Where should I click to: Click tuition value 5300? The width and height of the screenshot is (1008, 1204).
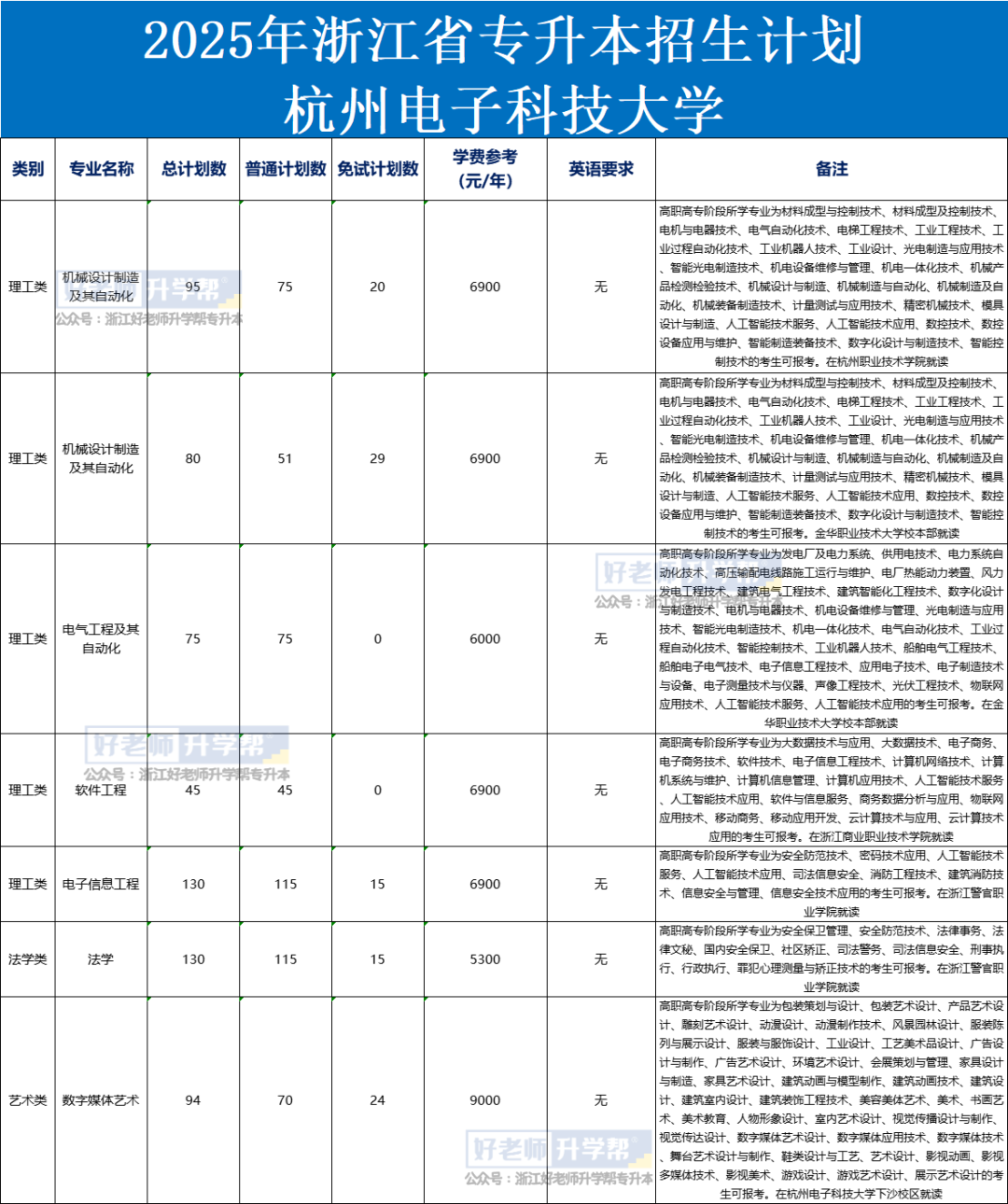(x=485, y=959)
